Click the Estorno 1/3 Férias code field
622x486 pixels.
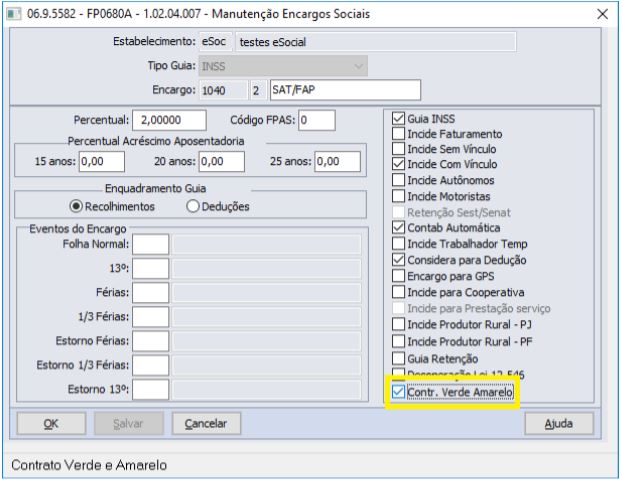tap(151, 365)
